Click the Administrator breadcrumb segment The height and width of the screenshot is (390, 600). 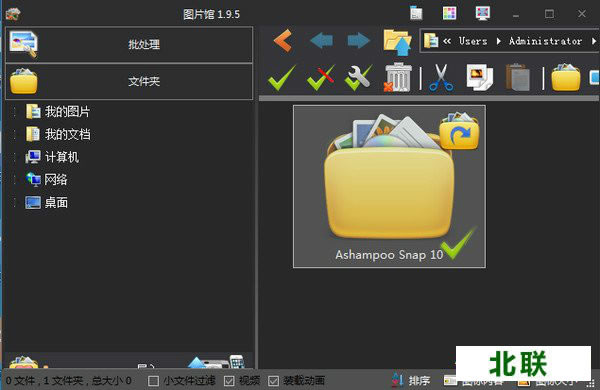tap(545, 41)
